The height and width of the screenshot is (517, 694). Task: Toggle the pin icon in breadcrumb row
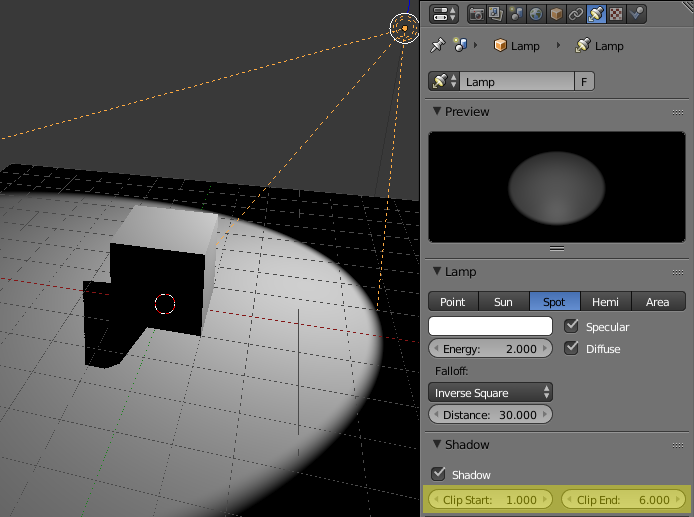pyautogui.click(x=438, y=46)
